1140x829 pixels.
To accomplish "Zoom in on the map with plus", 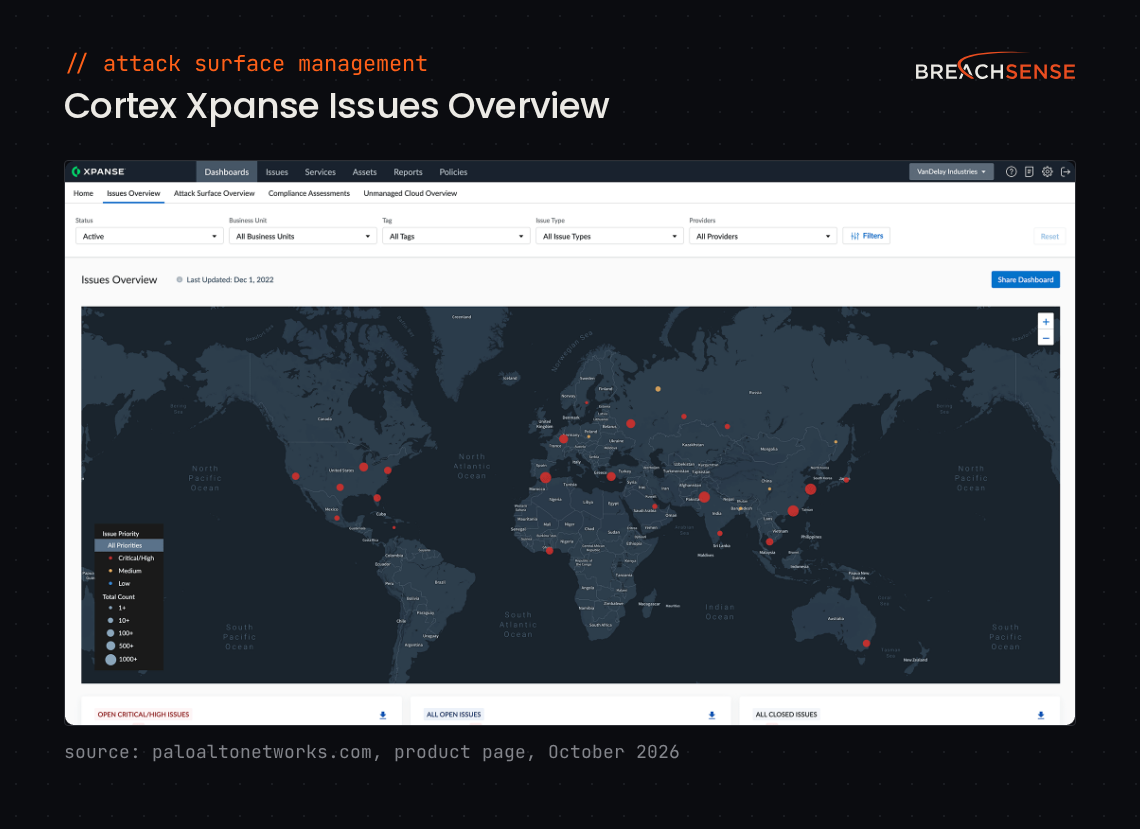I will tap(1045, 322).
